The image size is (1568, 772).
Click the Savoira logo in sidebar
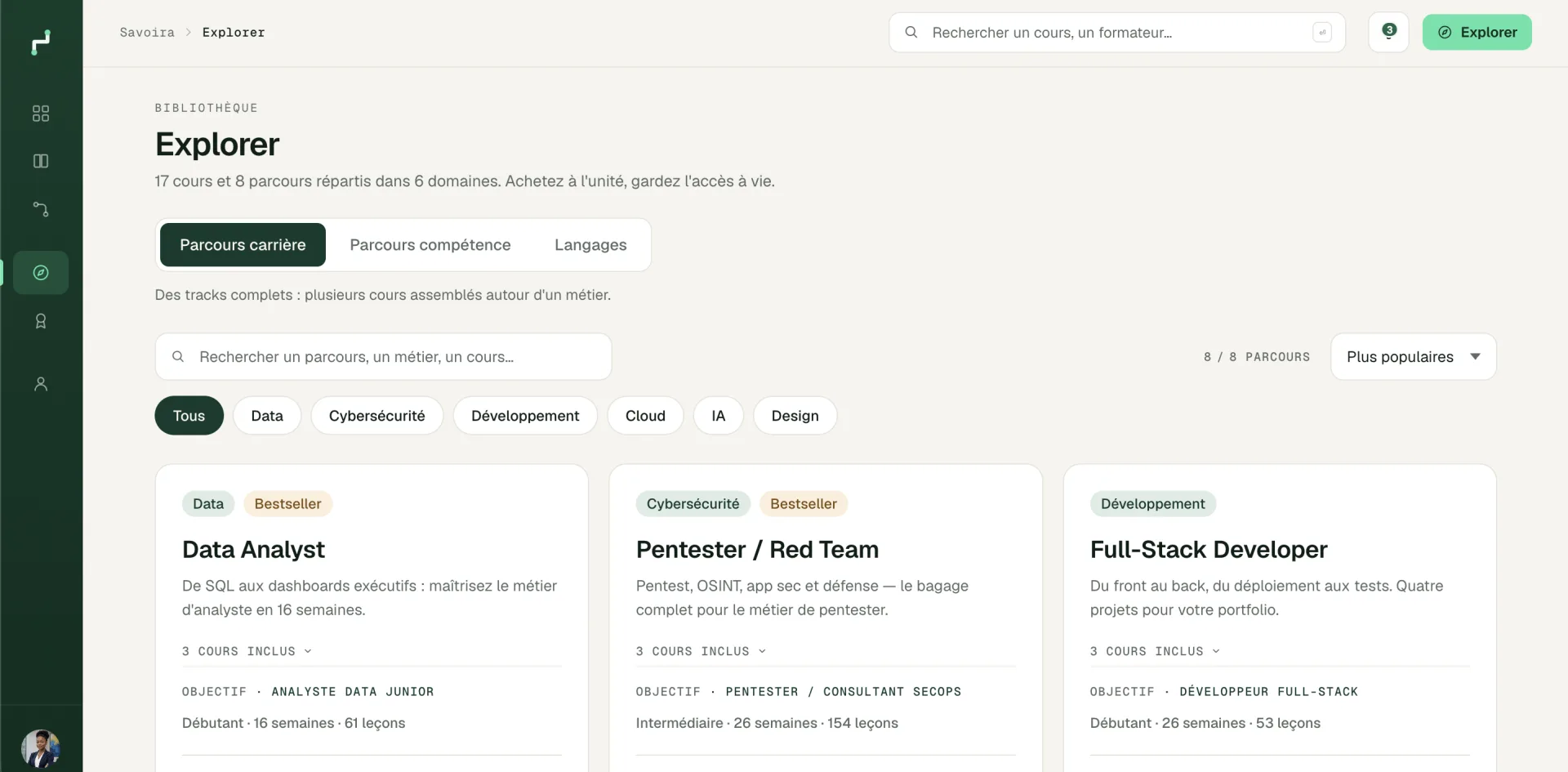tap(41, 42)
